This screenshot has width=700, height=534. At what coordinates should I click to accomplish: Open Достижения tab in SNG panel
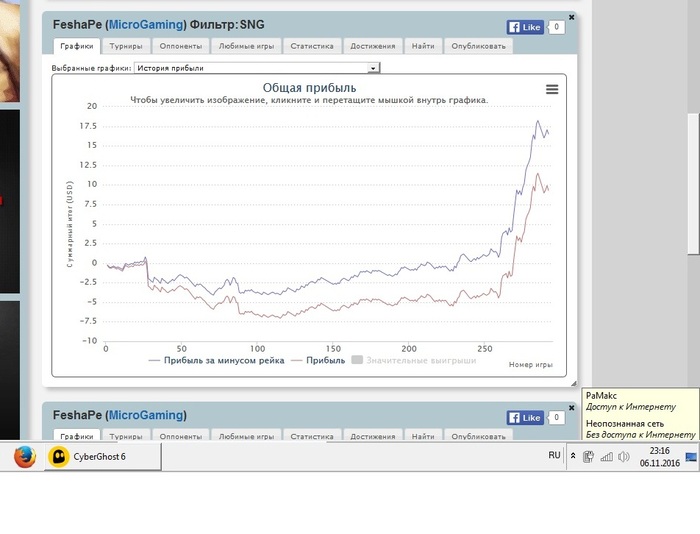[373, 46]
